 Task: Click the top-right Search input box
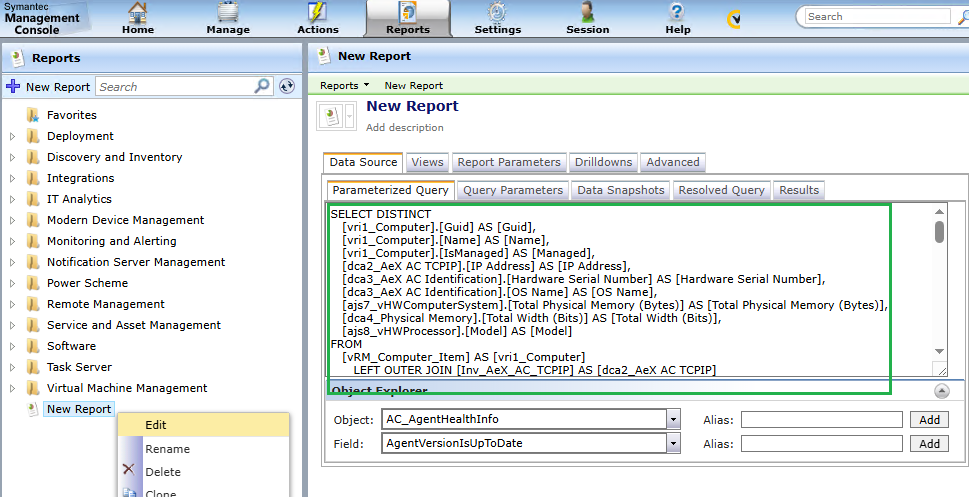point(878,17)
